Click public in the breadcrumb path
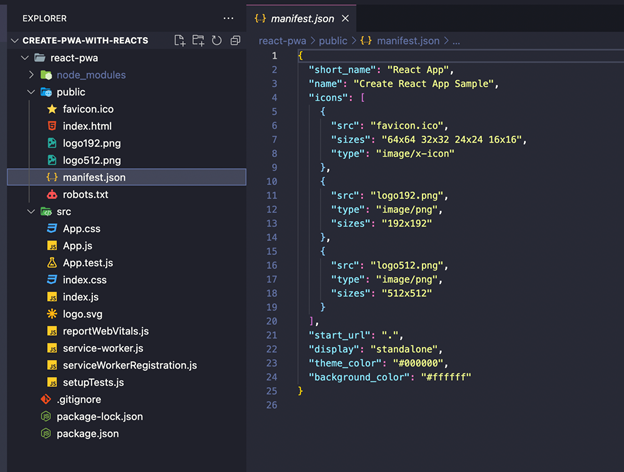Image resolution: width=624 pixels, height=472 pixels. [333, 41]
